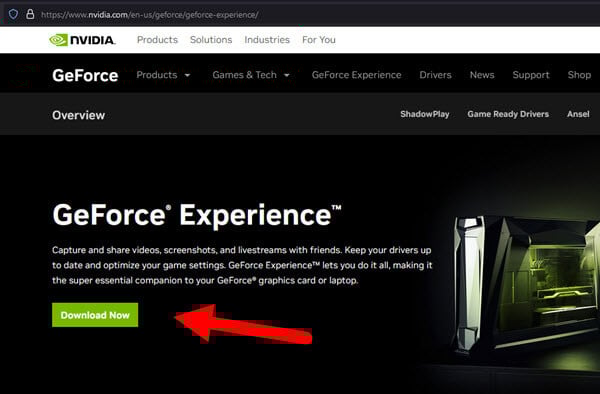Image resolution: width=600 pixels, height=394 pixels.
Task: Expand the GeForce Products dropdown arrow
Action: point(187,75)
